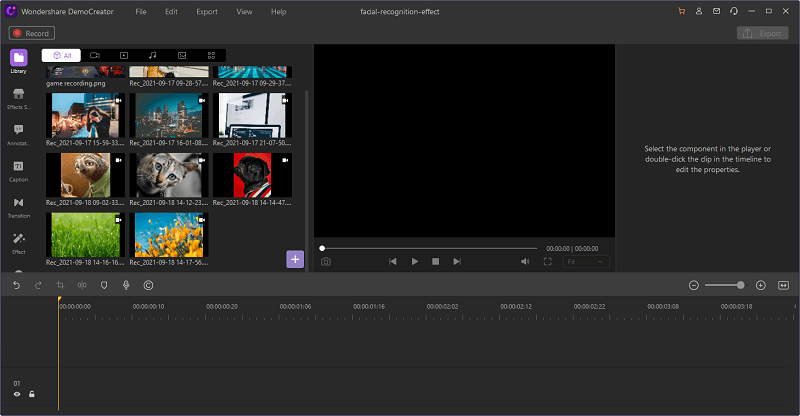Open the shopping cart icon

[x=682, y=11]
